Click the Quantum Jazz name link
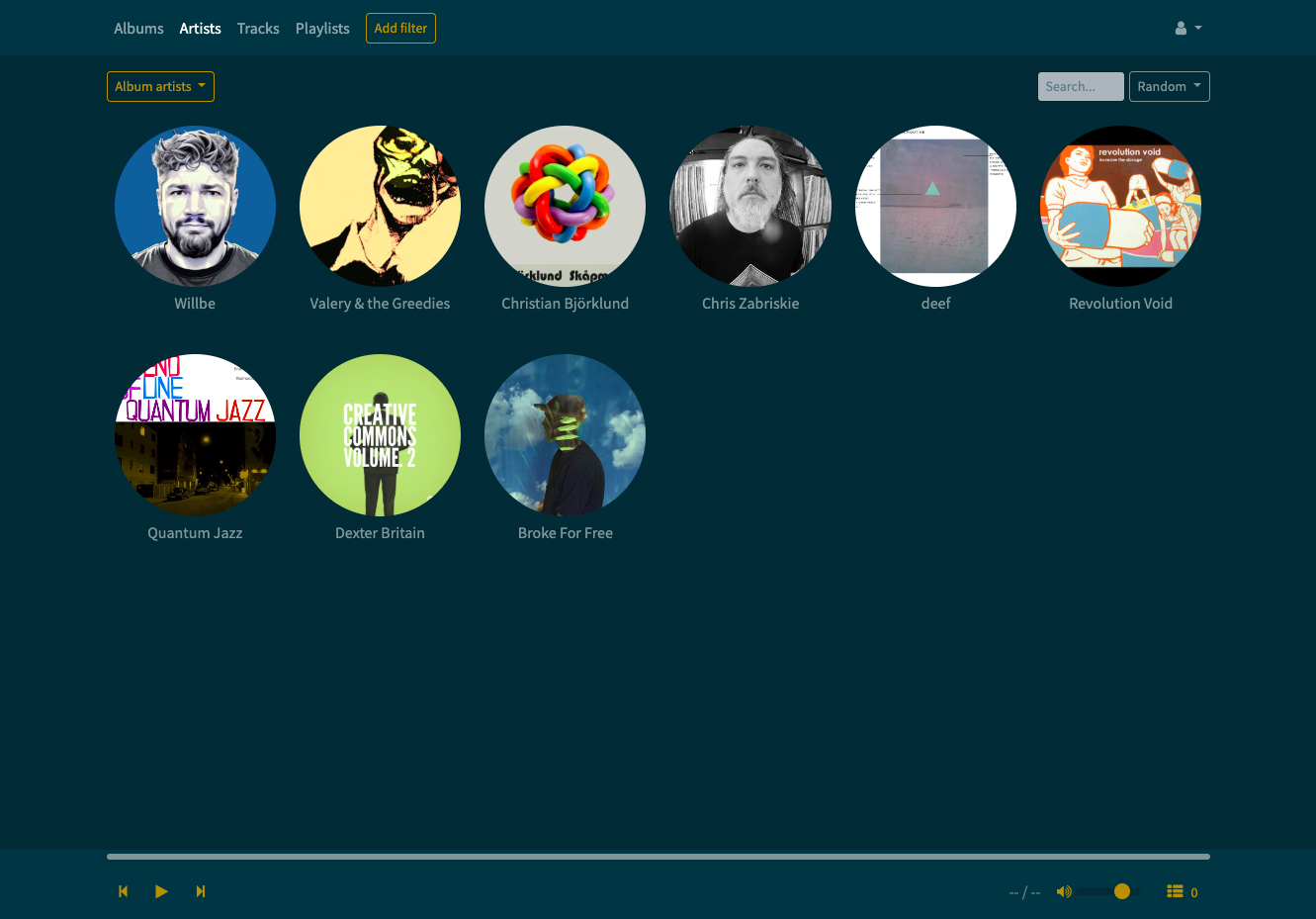Image resolution: width=1316 pixels, height=919 pixels. 195,533
